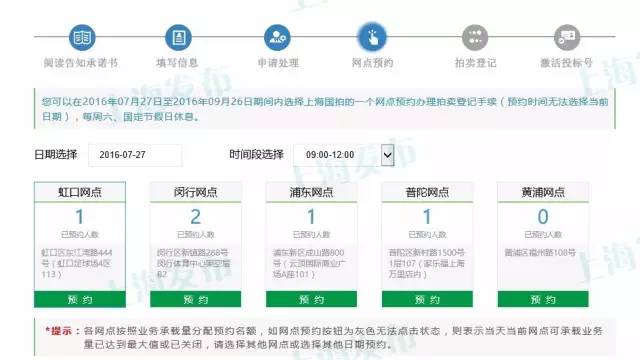The width and height of the screenshot is (640, 360).
Task: Select the 申请处理 step label
Action: [278, 63]
